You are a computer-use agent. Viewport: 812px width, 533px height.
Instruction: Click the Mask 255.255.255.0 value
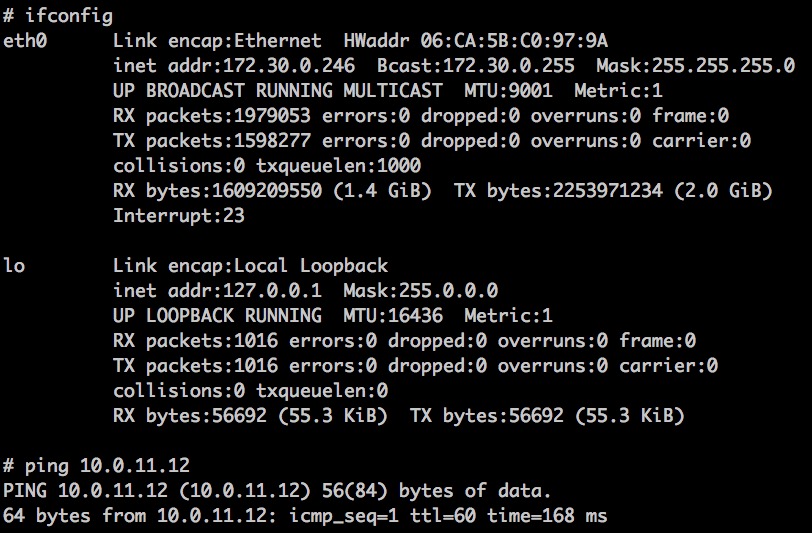click(x=695, y=65)
